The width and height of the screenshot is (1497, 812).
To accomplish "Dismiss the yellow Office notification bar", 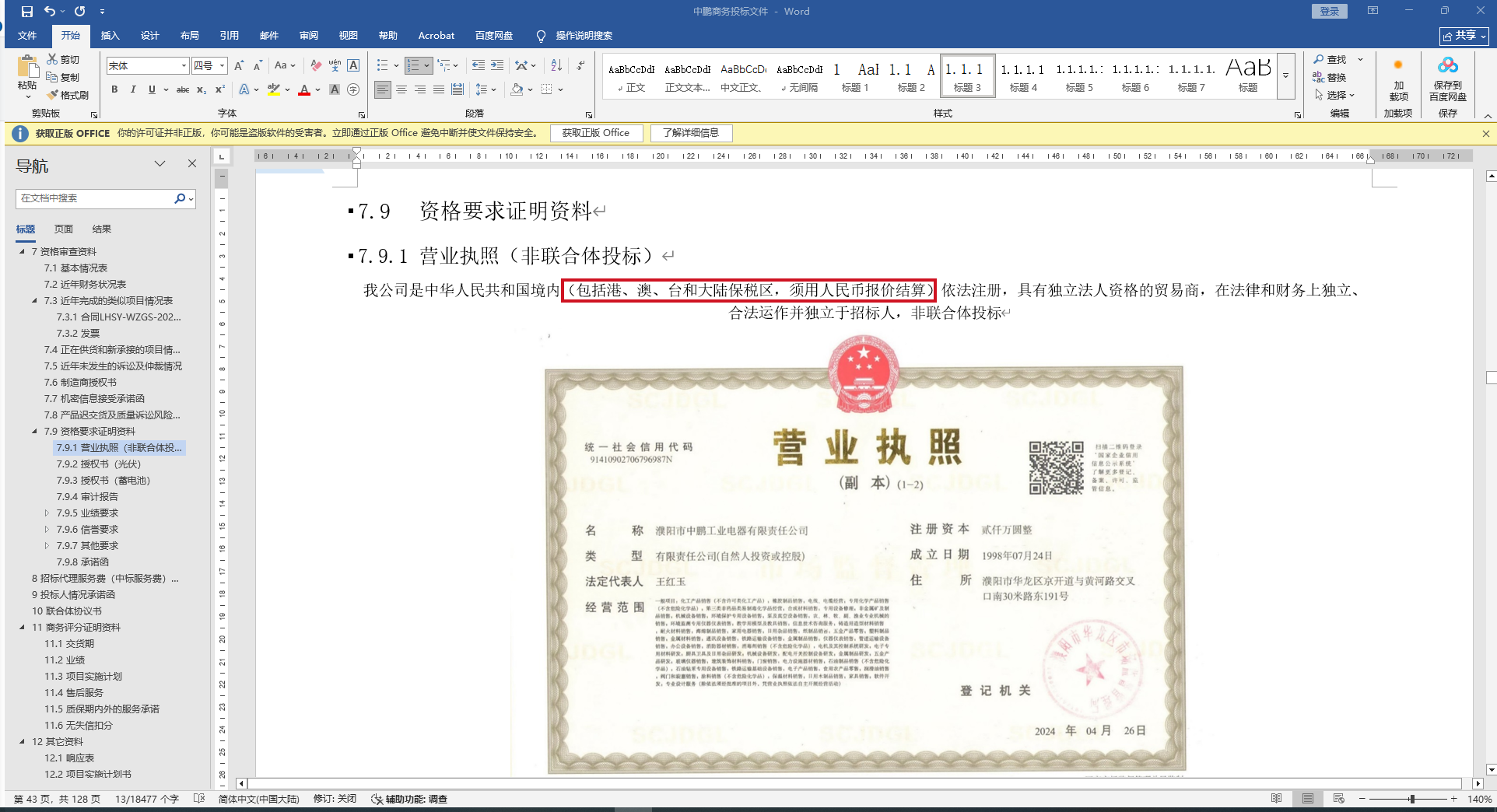I will (1486, 133).
